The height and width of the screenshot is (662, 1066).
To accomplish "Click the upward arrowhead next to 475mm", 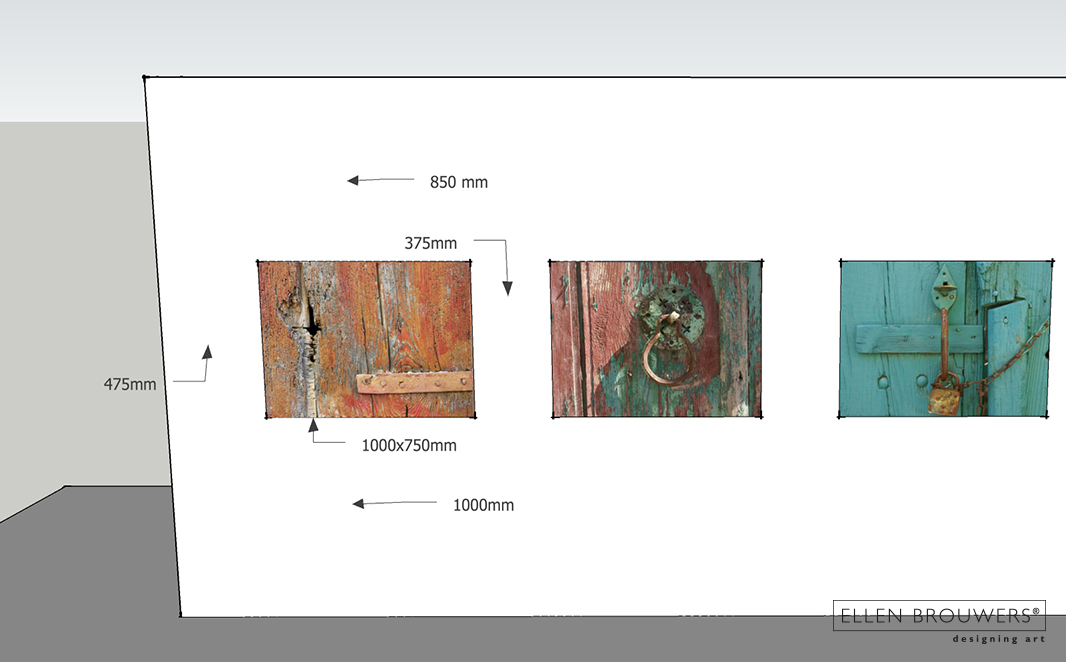I will click(208, 352).
